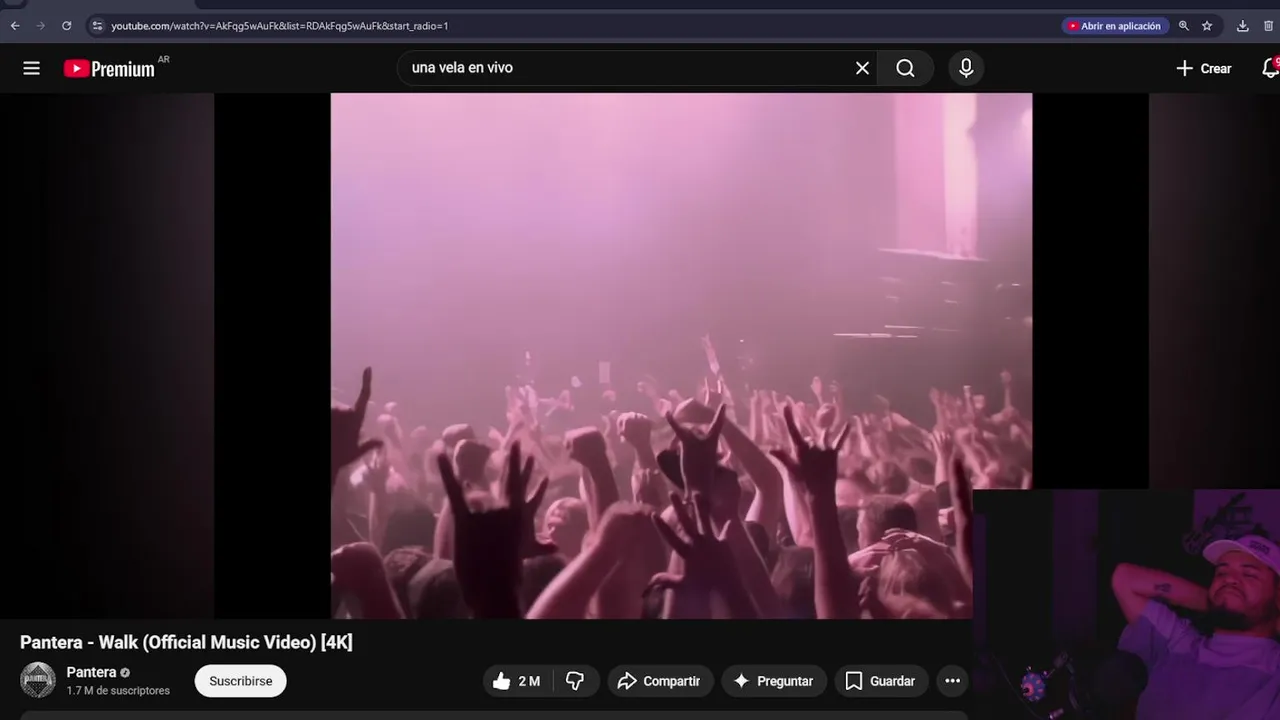The width and height of the screenshot is (1280, 720).
Task: Click '1.7 M de suscriptores' text
Action: pos(118,691)
